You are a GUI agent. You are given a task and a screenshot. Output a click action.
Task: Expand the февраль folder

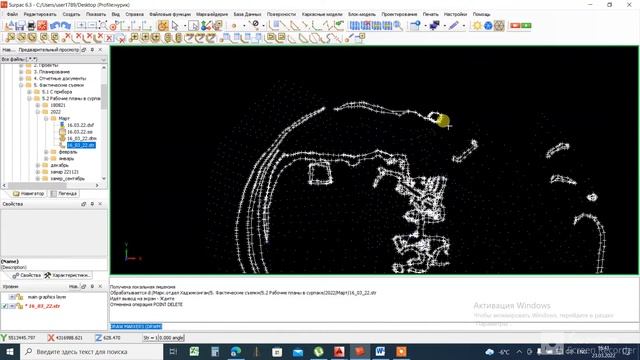click(x=46, y=152)
